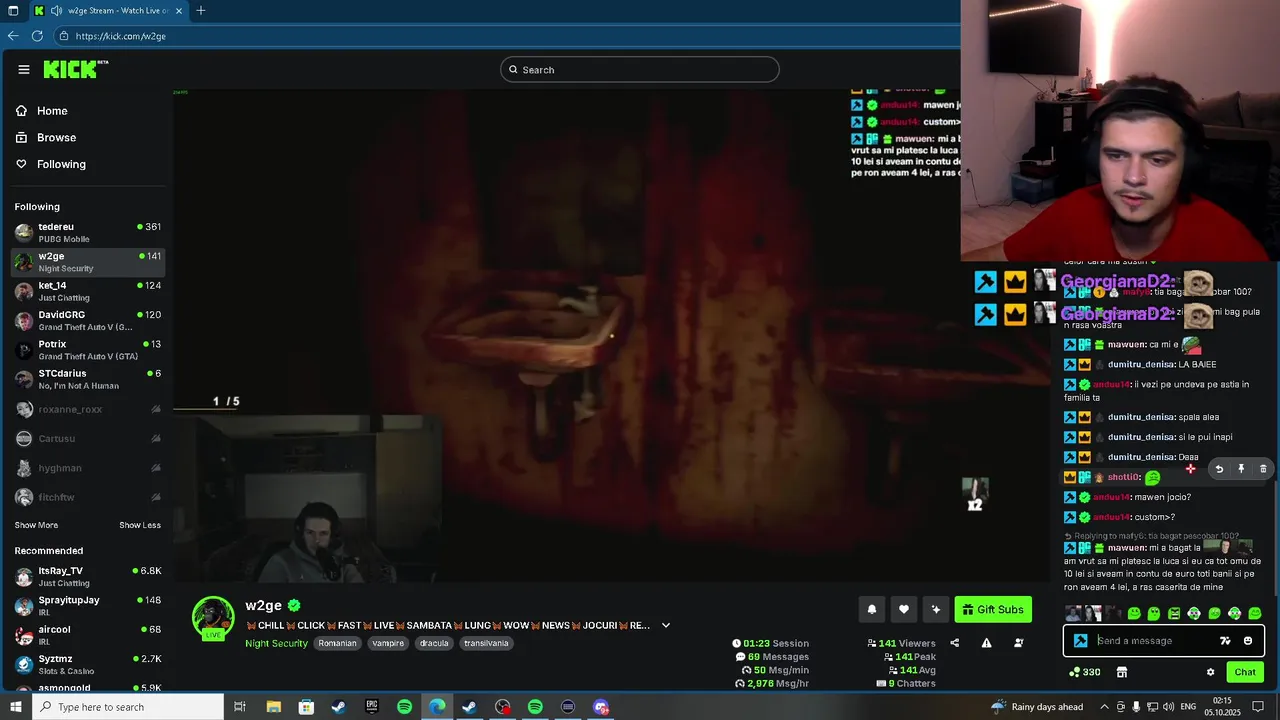Image resolution: width=1280 pixels, height=720 pixels.
Task: Click the user icon beside report
Action: click(1019, 643)
